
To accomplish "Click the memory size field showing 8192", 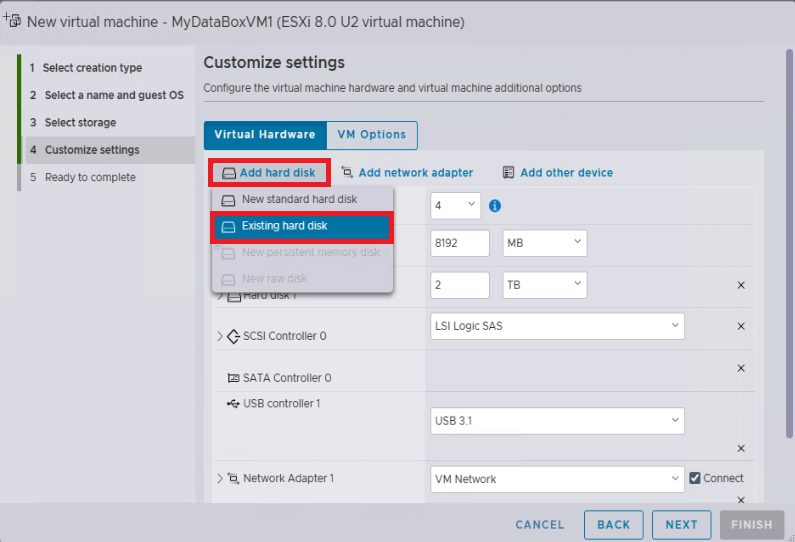I will coord(460,243).
